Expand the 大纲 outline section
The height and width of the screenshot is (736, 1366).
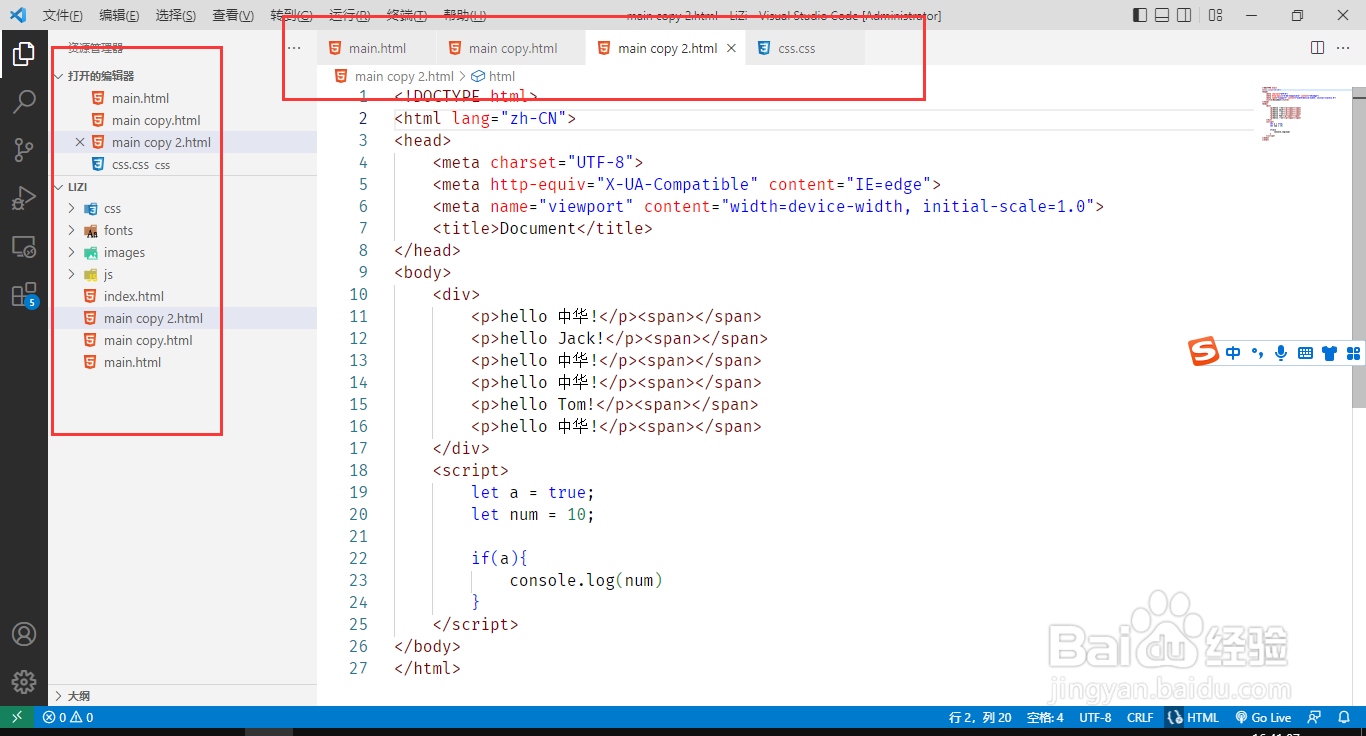pos(183,695)
